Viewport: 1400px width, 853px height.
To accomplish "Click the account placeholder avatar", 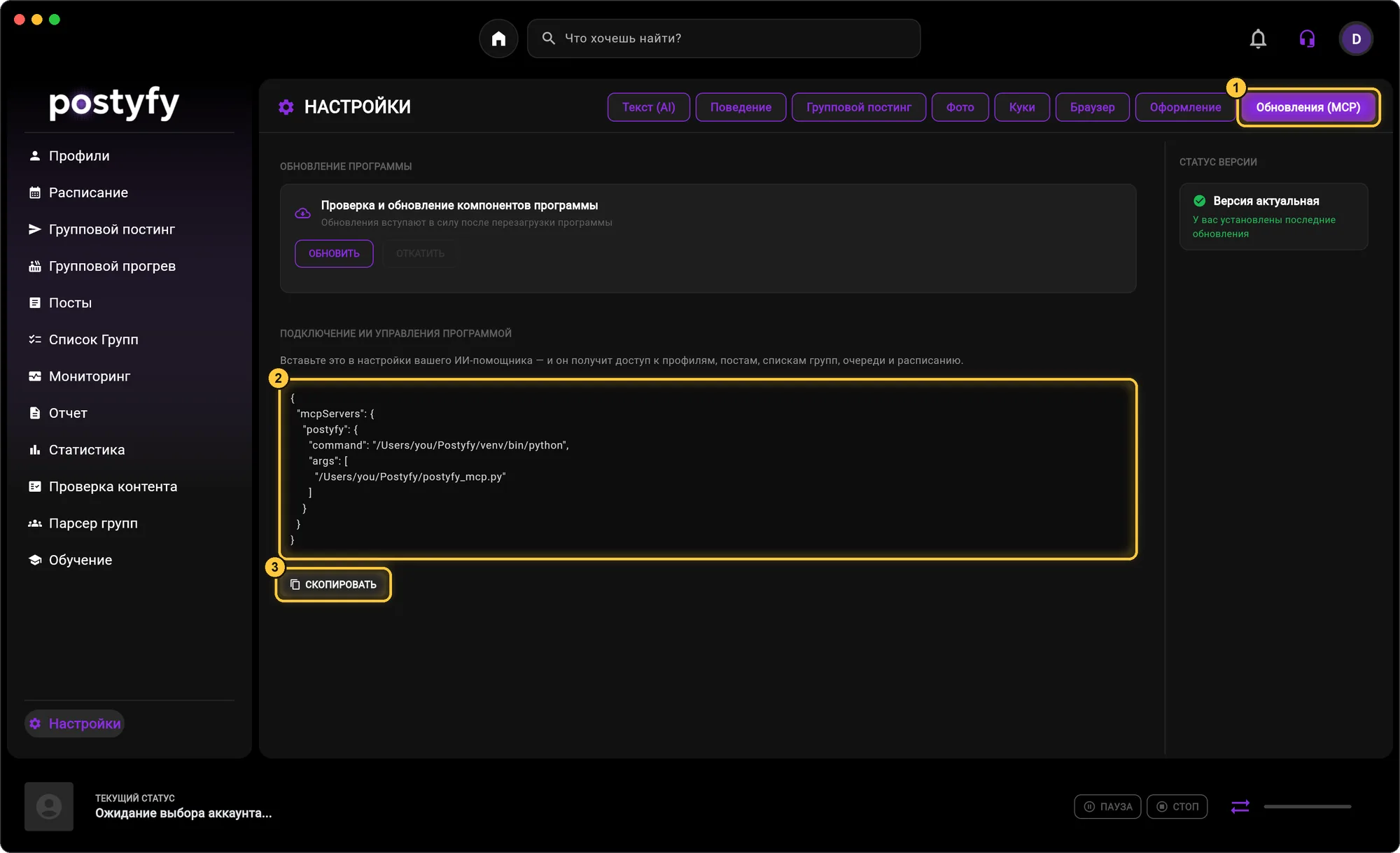I will coord(49,807).
